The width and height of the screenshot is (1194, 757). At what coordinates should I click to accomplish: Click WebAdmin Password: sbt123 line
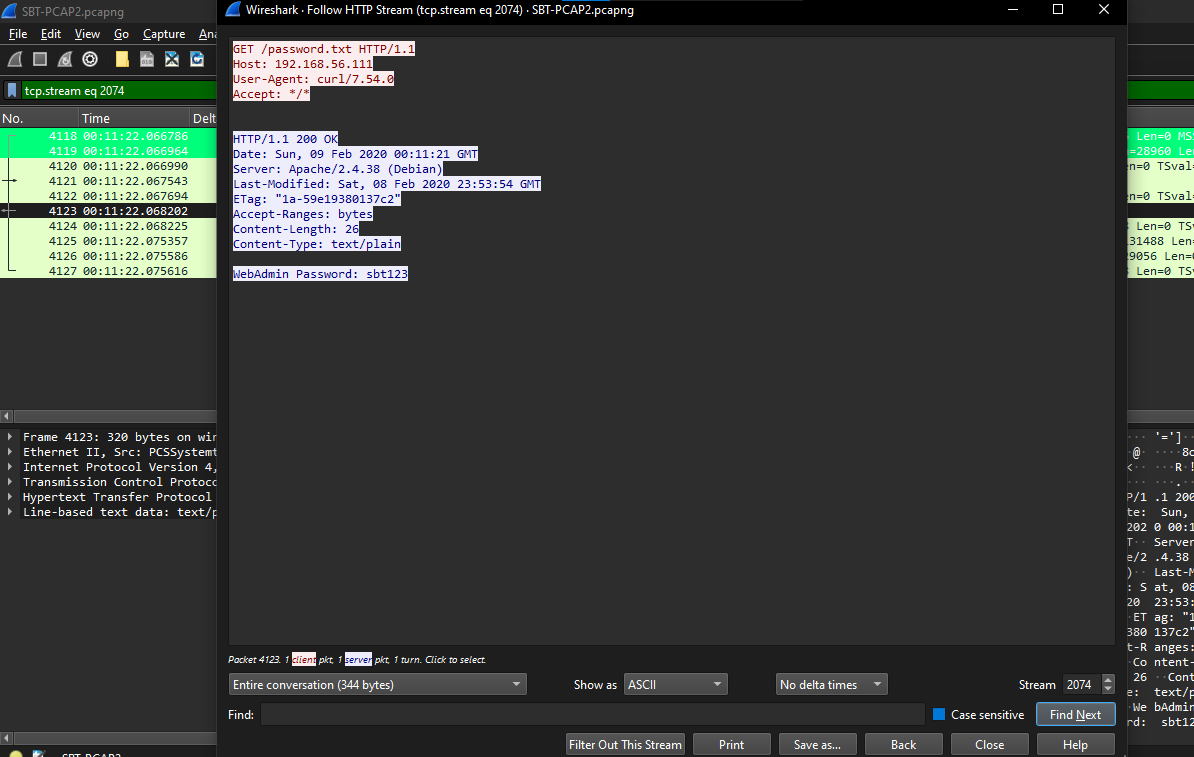click(320, 274)
